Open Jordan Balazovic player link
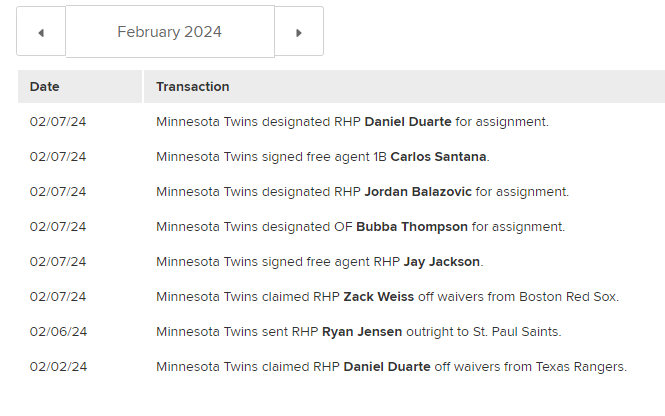Viewport: 665px width, 416px height. point(417,192)
